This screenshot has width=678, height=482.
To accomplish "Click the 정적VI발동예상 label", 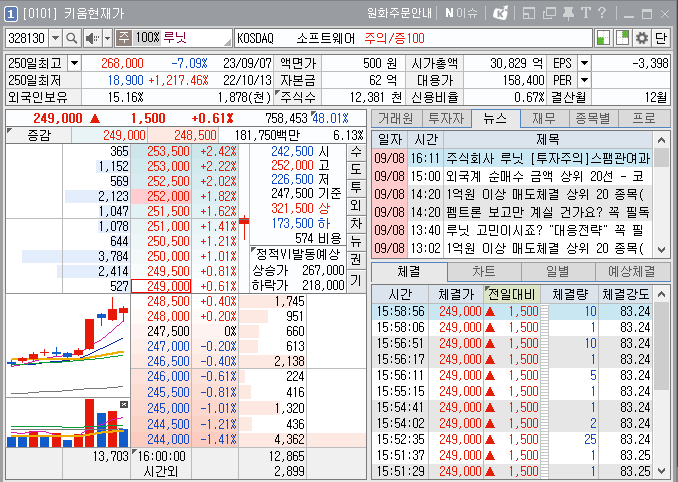I will [298, 254].
